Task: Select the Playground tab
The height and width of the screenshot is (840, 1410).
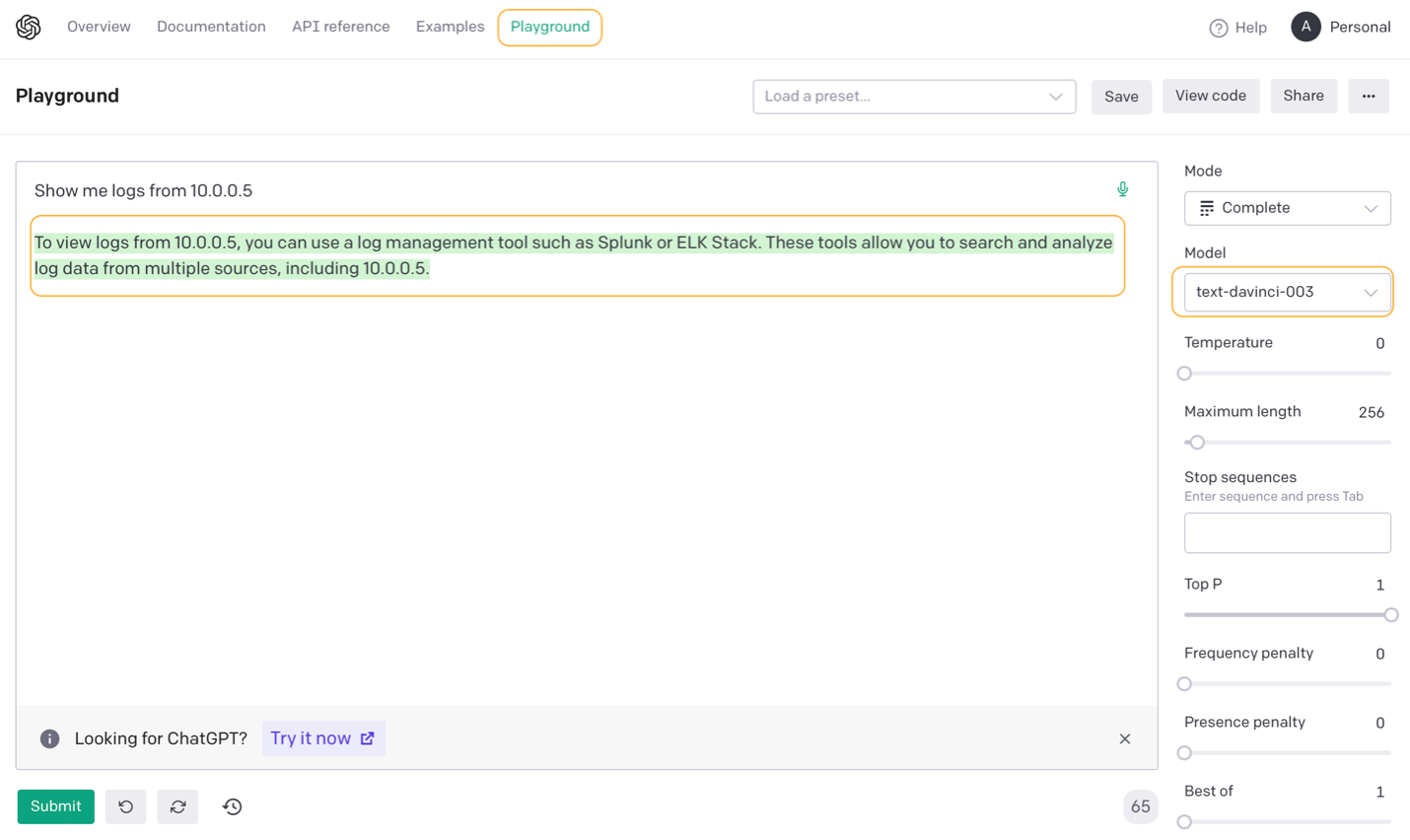Action: [550, 28]
